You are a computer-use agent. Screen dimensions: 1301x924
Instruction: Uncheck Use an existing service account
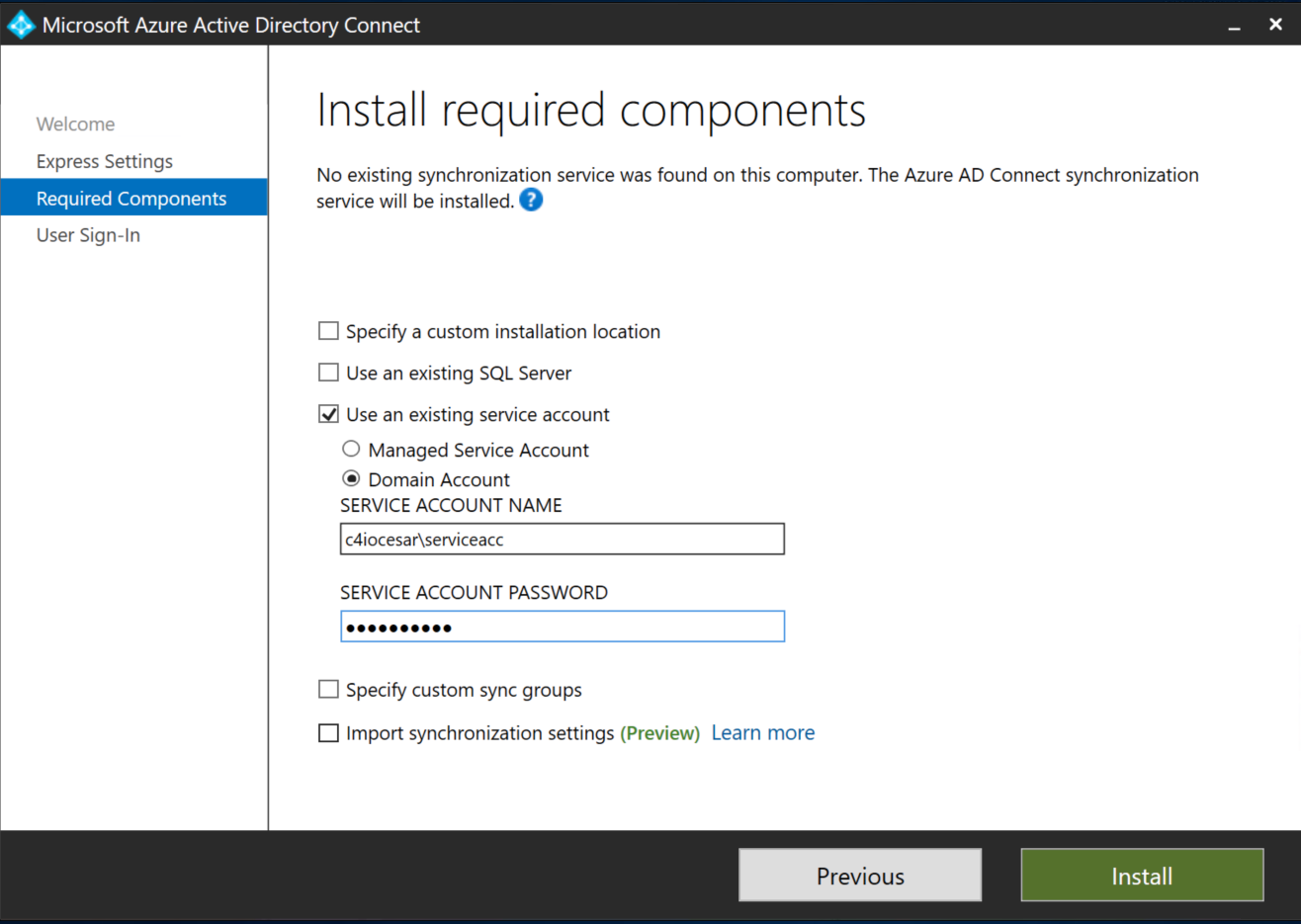point(328,414)
